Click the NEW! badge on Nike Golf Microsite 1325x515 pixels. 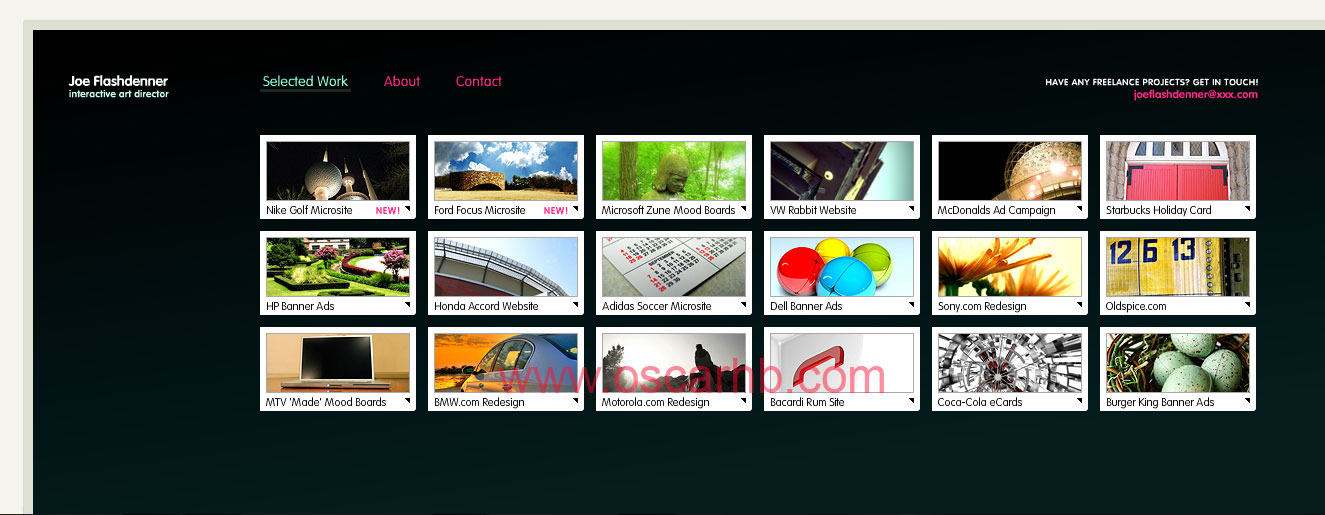[388, 211]
